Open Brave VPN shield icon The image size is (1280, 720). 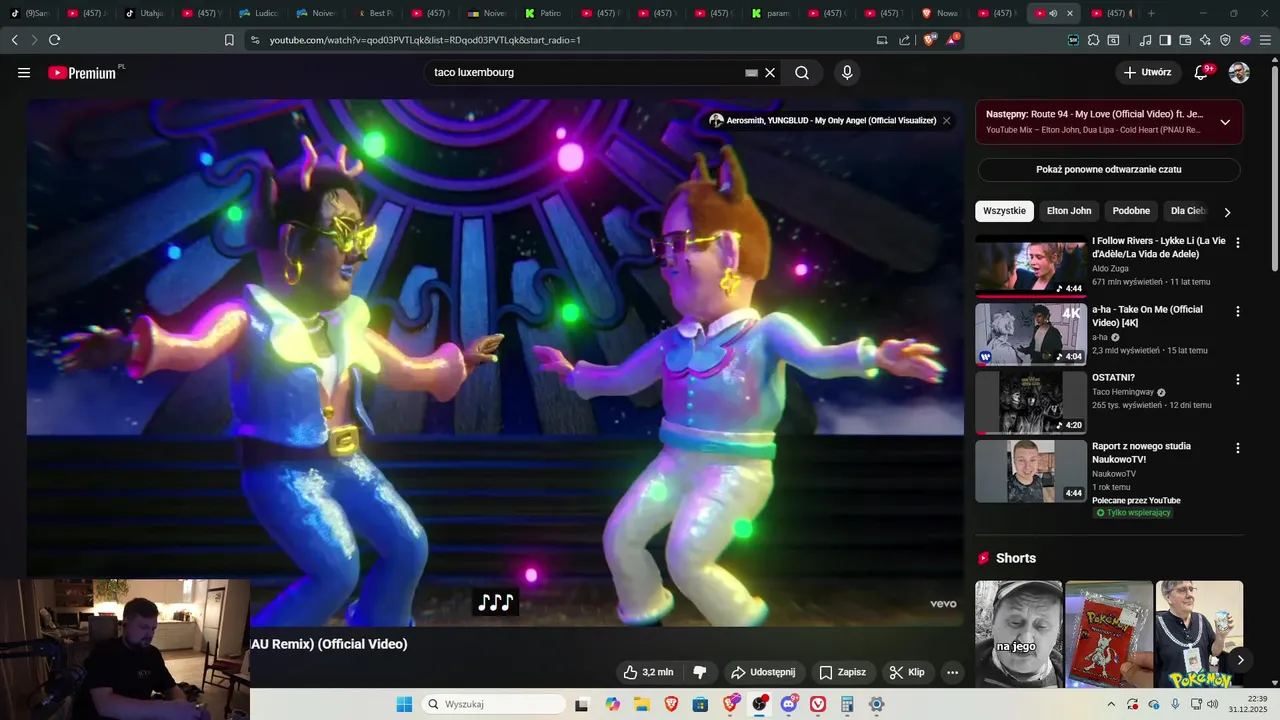tap(1225, 40)
